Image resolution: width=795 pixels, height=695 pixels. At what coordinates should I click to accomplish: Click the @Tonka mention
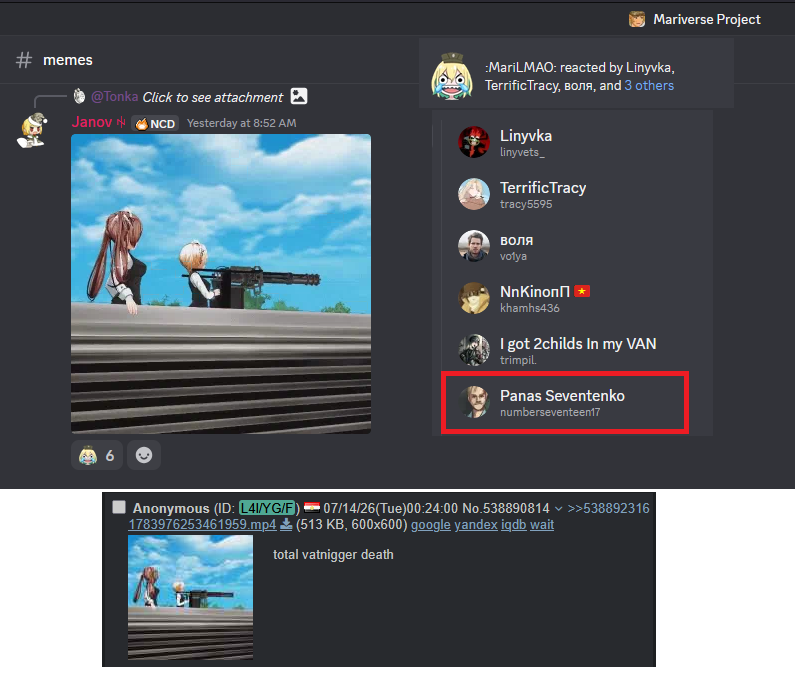tap(115, 96)
